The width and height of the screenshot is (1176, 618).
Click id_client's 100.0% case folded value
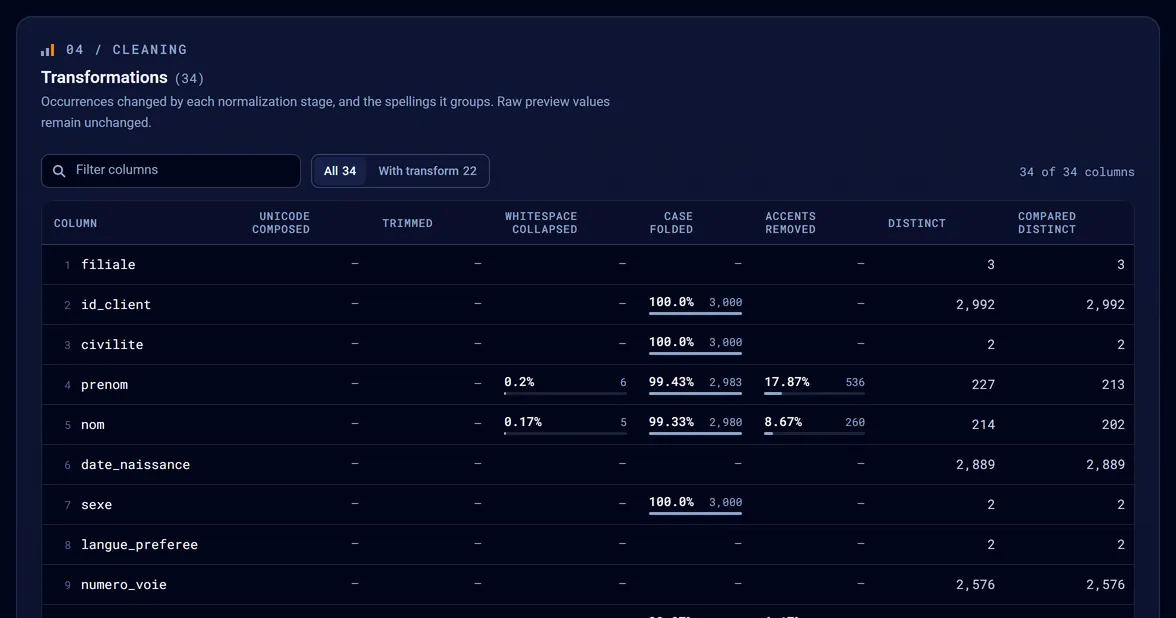[x=671, y=302]
